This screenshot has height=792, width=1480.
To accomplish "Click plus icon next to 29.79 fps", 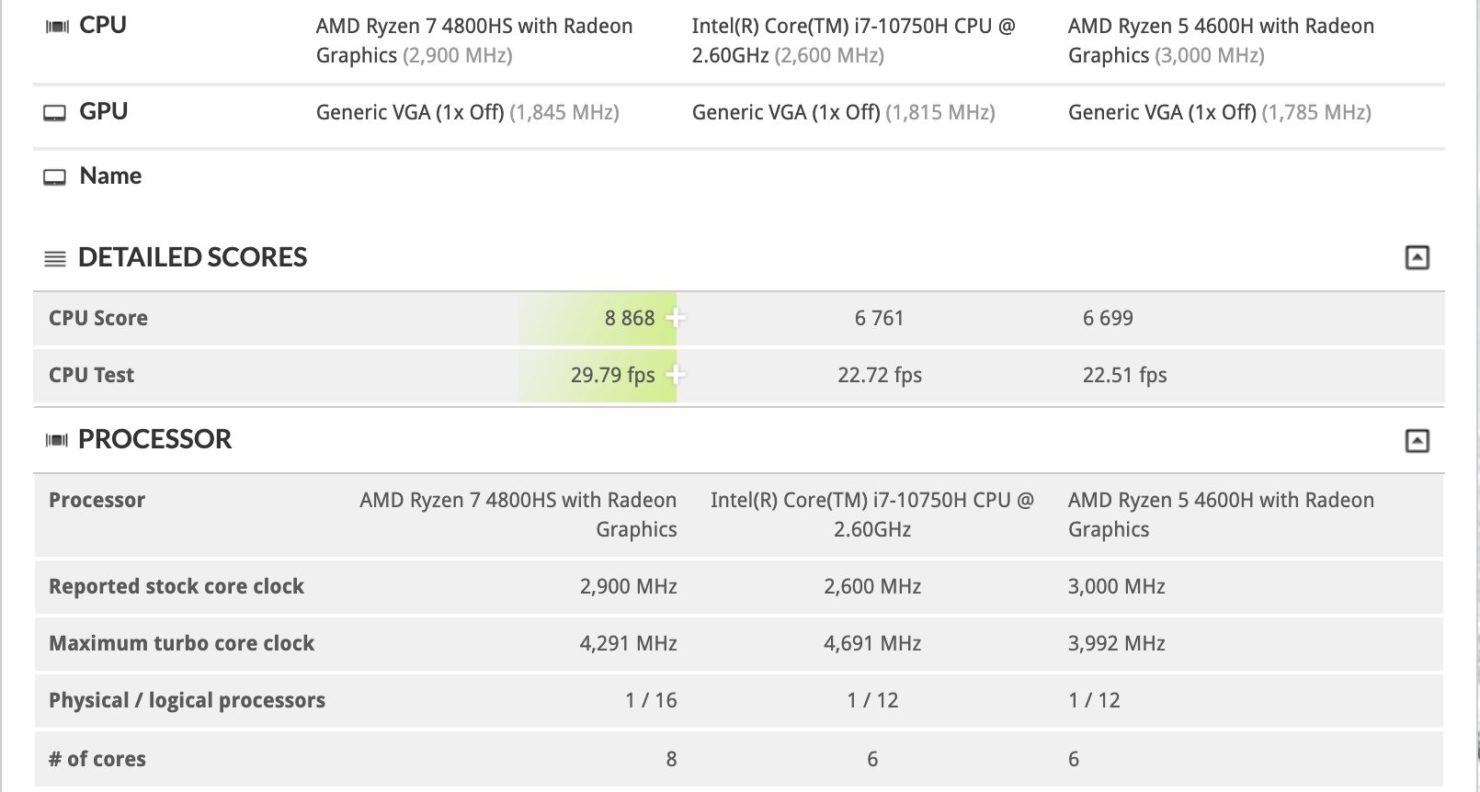I will click(677, 375).
